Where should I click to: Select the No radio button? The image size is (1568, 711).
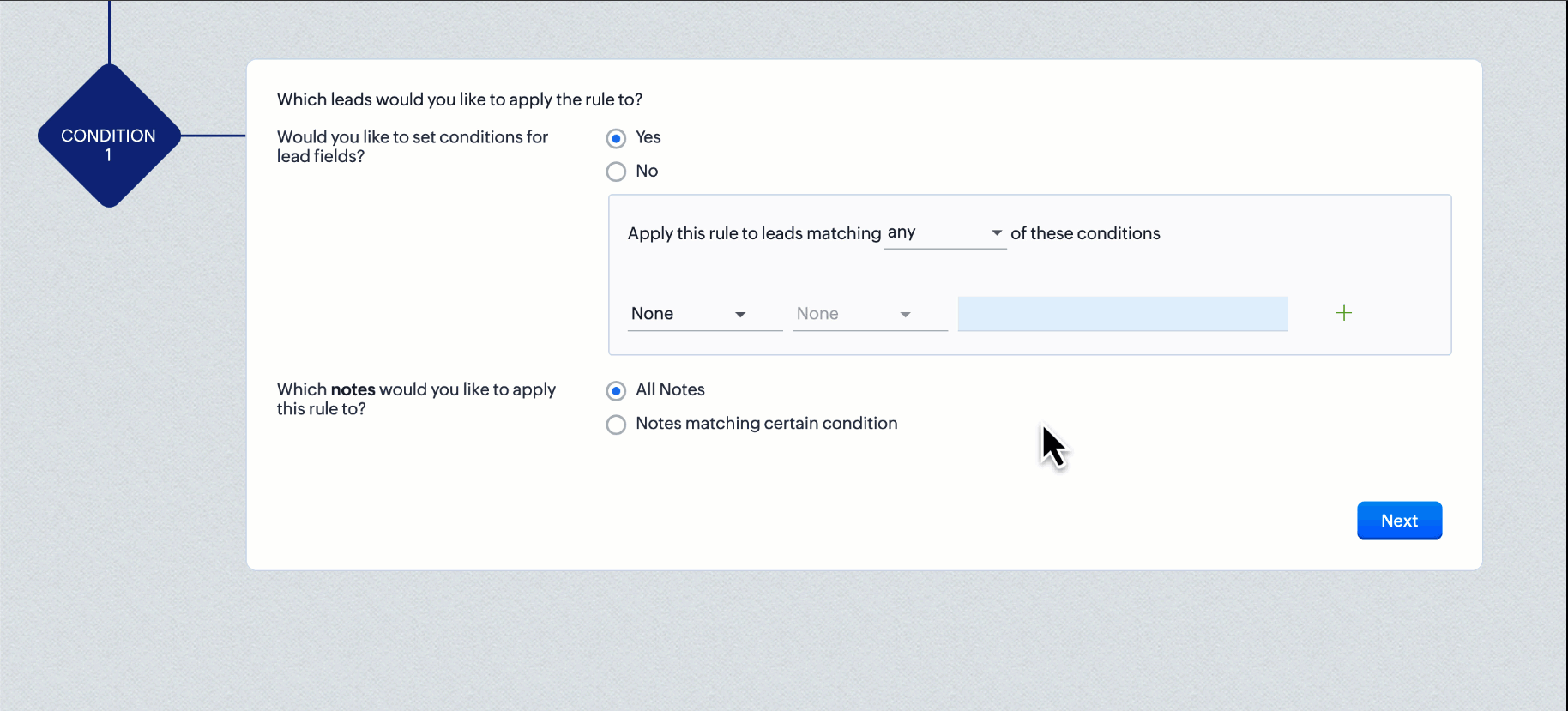[616, 172]
